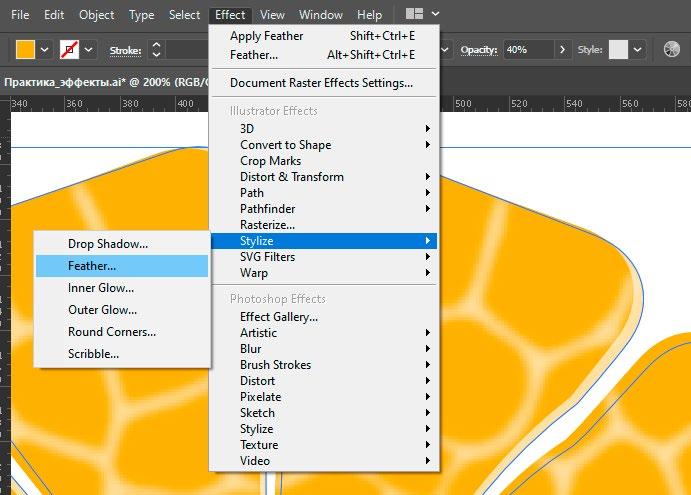Click the graphic Style swatch
Viewport: 691px width, 495px height.
coord(618,49)
